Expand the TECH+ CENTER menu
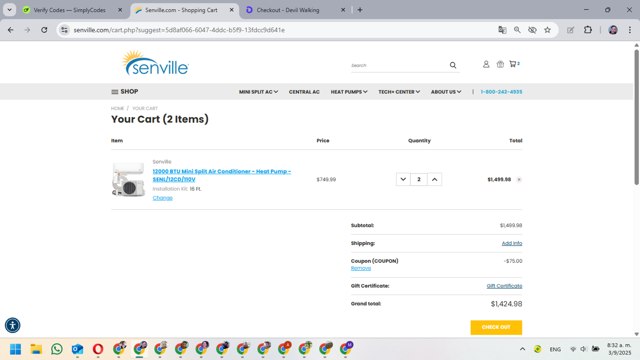 point(399,92)
